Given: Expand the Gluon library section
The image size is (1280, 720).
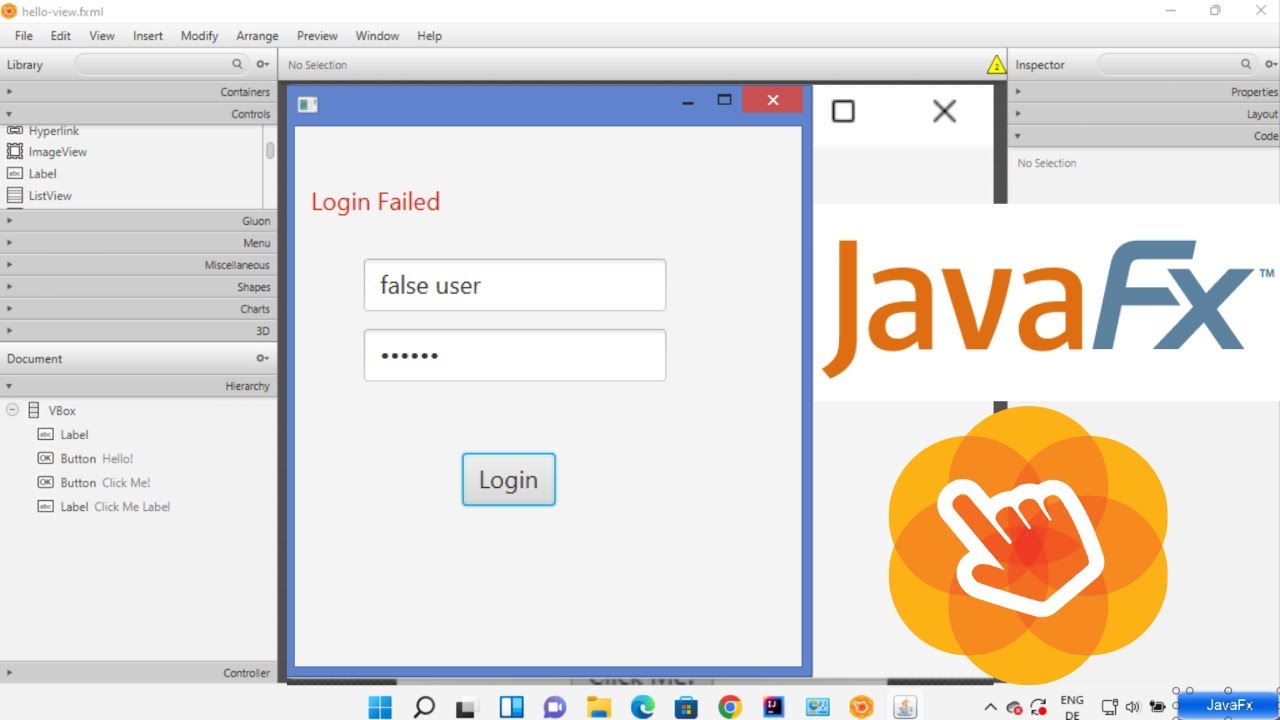Looking at the screenshot, I should 138,221.
